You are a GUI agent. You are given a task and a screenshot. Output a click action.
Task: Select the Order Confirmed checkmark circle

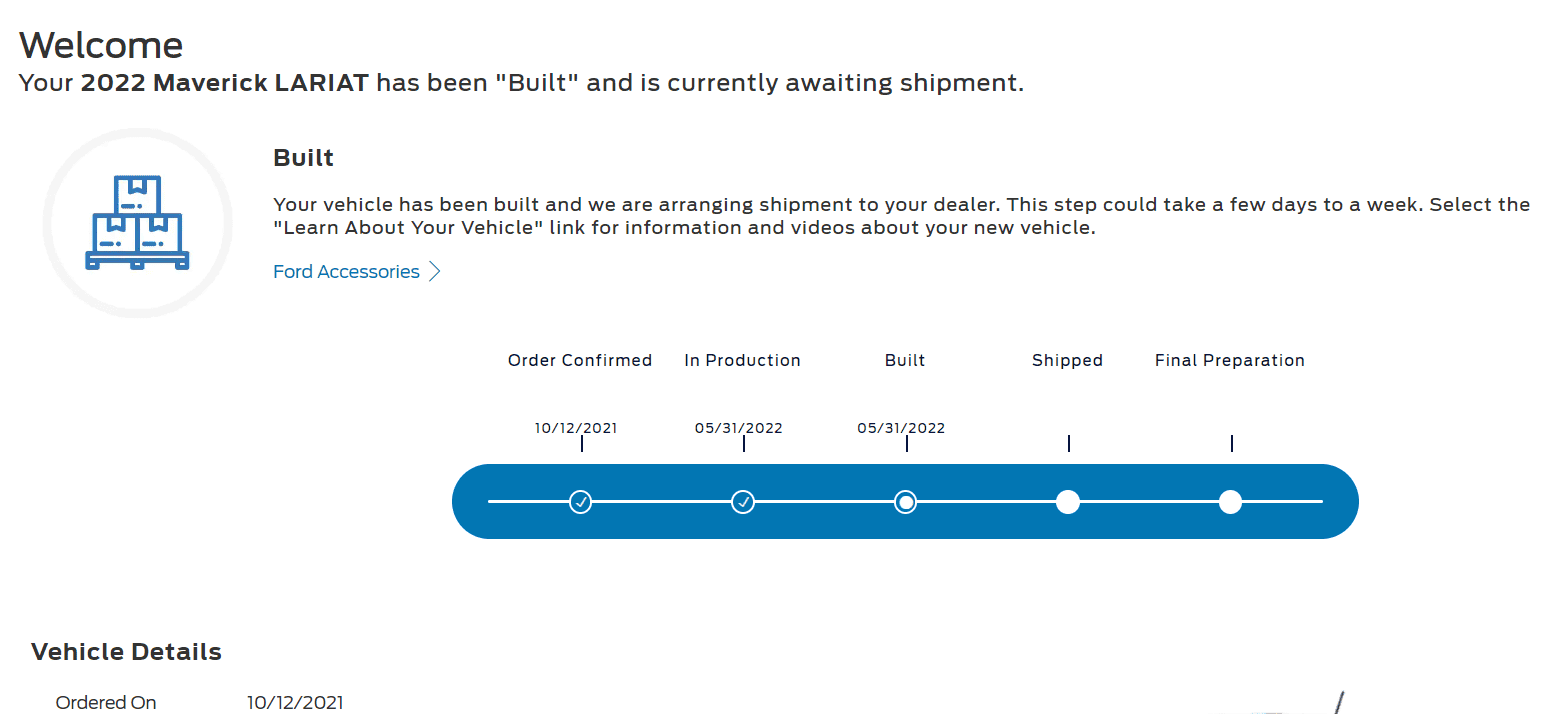580,502
